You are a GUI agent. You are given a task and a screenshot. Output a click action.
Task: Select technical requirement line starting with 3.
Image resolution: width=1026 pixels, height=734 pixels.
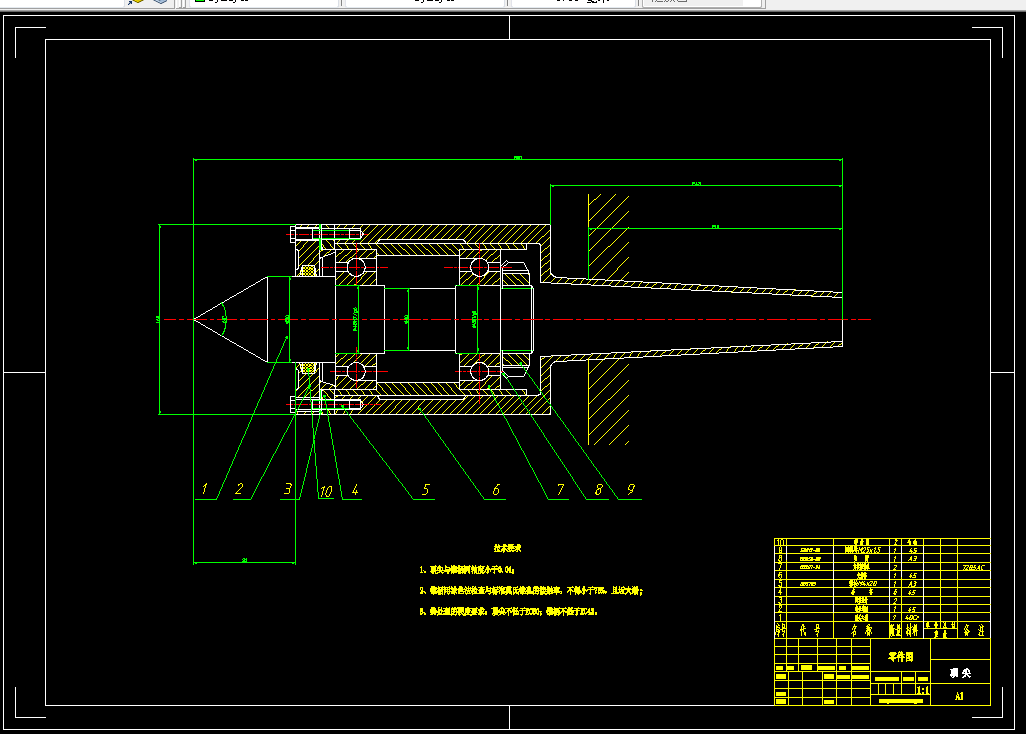pos(508,612)
